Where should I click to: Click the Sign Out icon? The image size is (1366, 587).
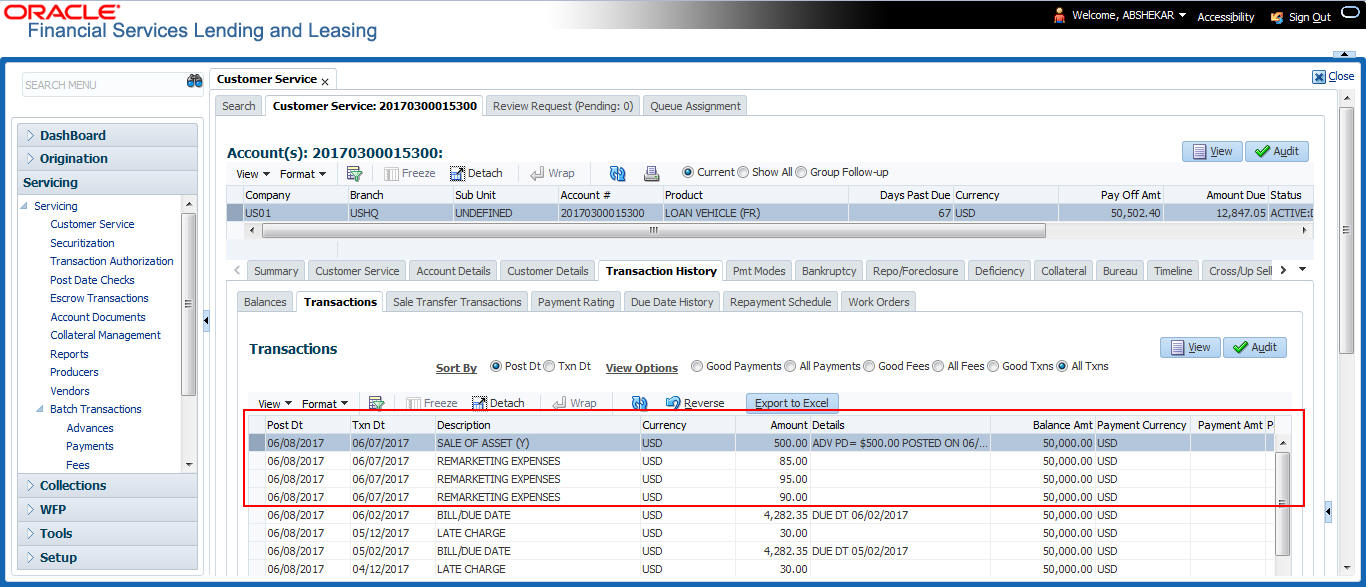1276,17
